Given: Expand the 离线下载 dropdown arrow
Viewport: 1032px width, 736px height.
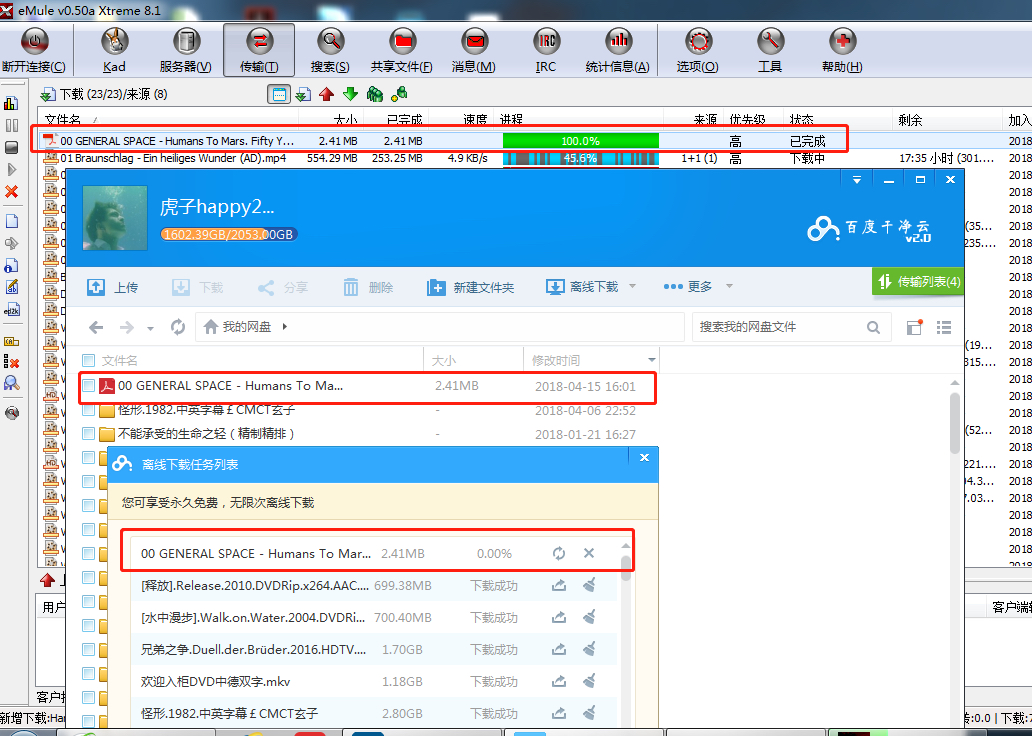Looking at the screenshot, I should 632,286.
